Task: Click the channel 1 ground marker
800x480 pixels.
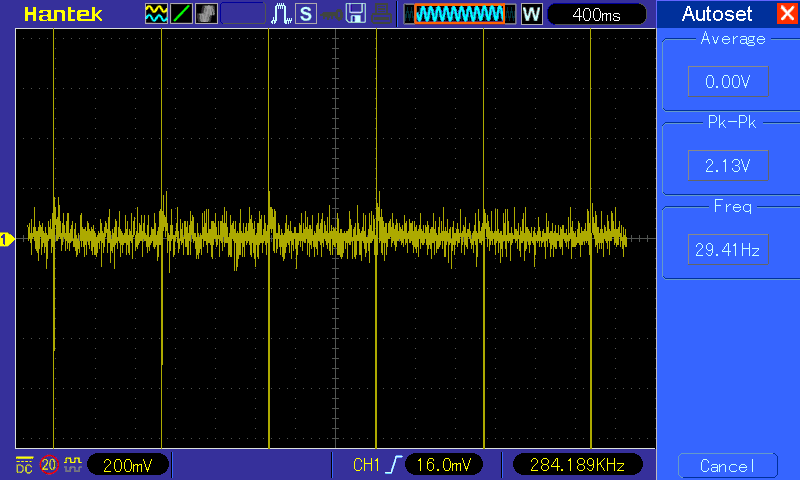Action: (x=7, y=239)
